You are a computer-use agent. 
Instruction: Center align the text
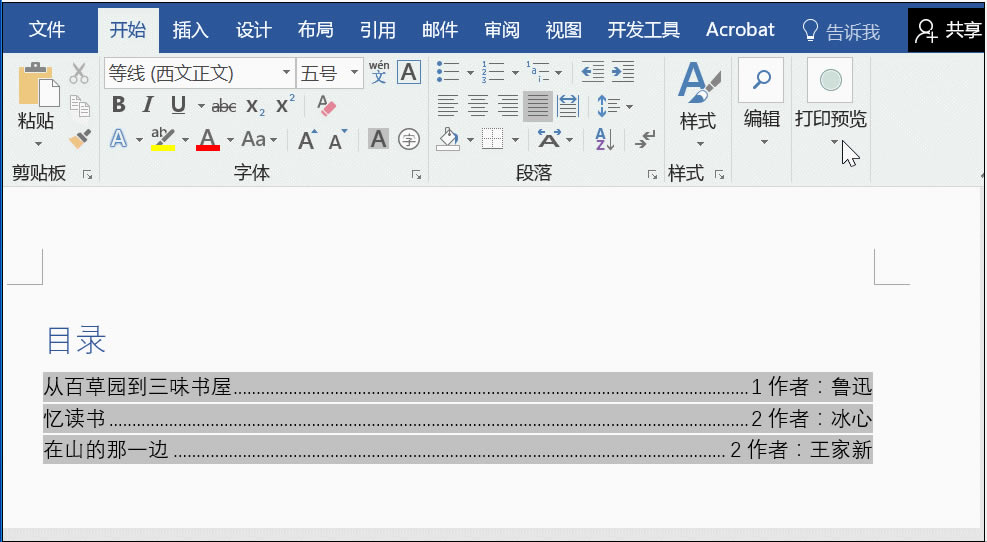coord(478,106)
